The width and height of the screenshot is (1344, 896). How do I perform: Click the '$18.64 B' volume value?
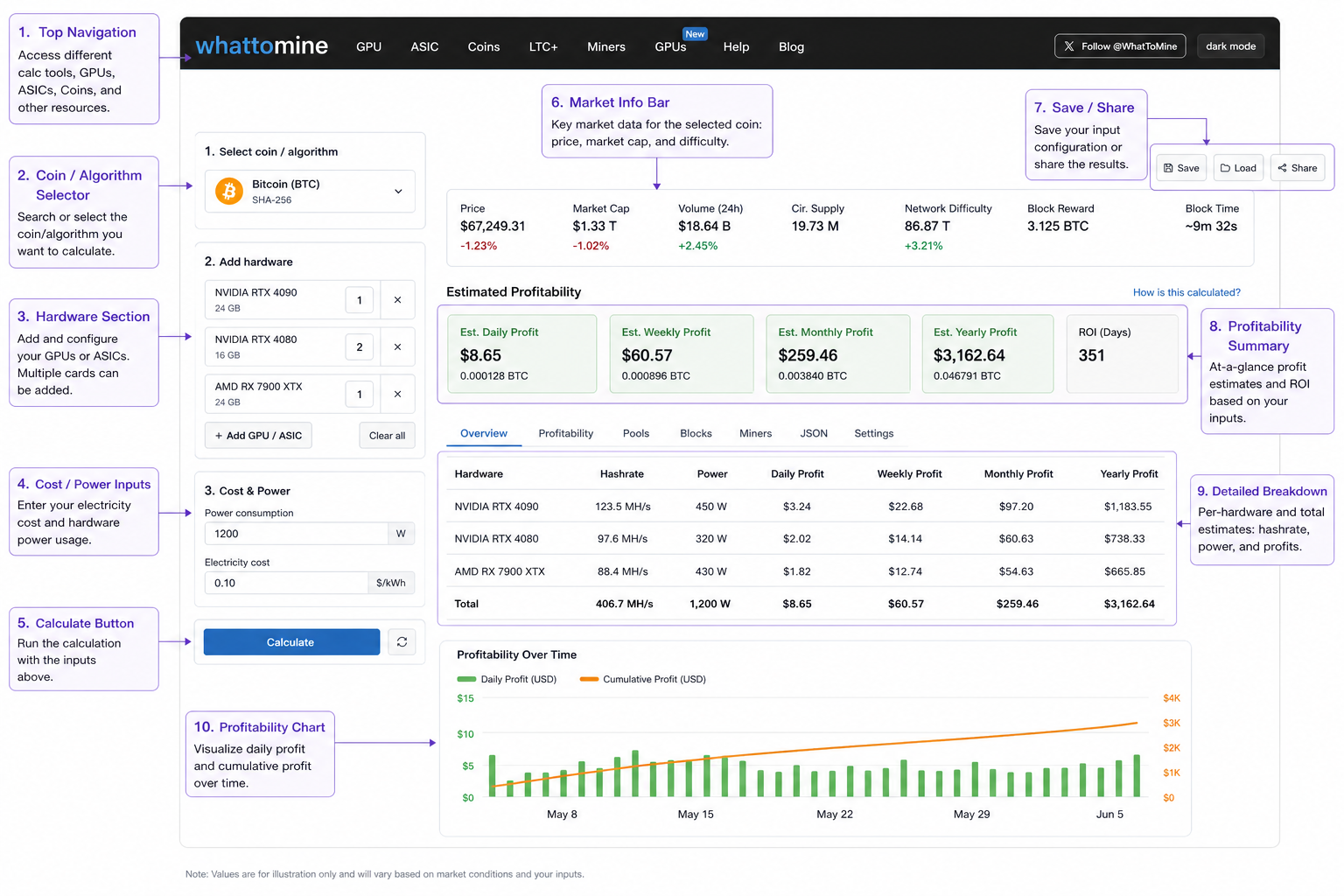coord(704,226)
